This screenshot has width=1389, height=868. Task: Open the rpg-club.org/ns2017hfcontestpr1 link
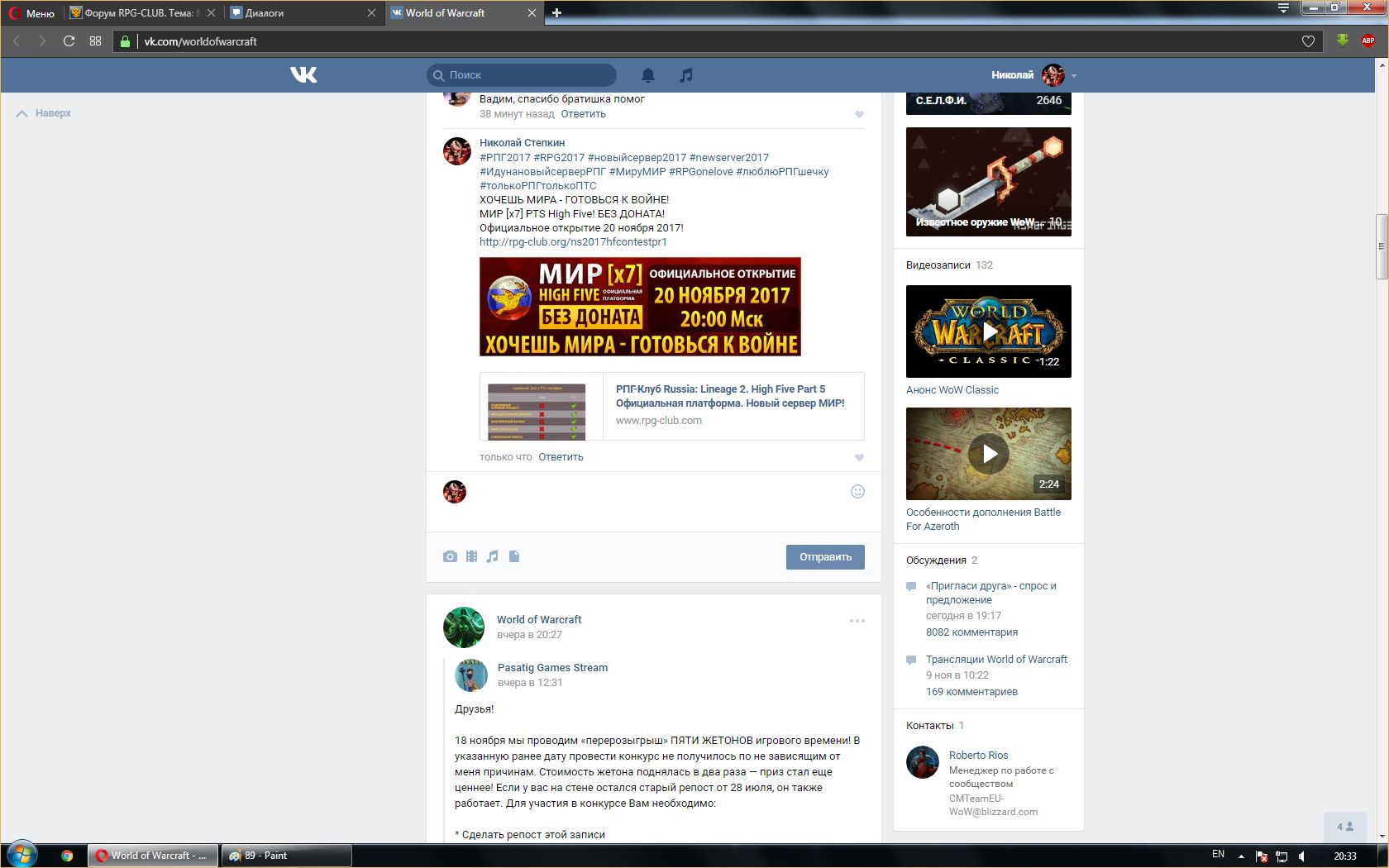coord(573,242)
